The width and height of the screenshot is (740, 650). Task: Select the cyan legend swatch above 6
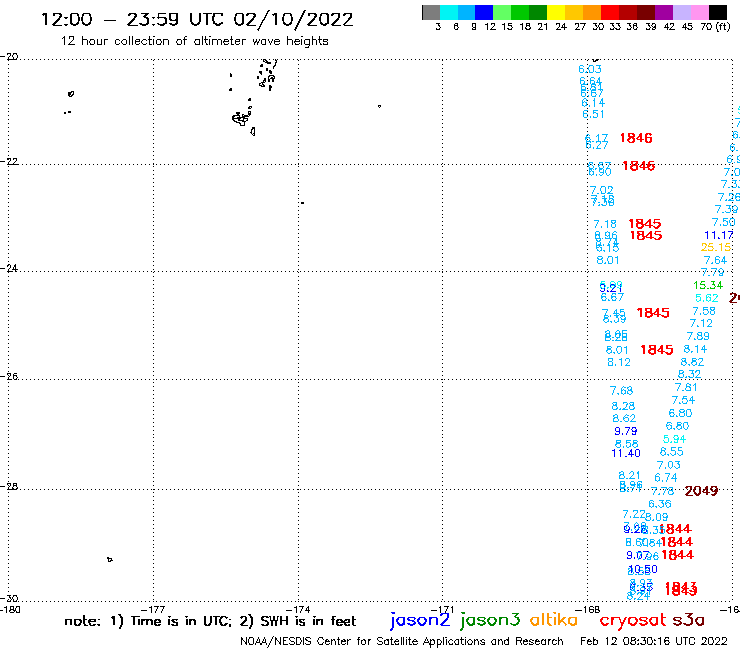tap(449, 12)
